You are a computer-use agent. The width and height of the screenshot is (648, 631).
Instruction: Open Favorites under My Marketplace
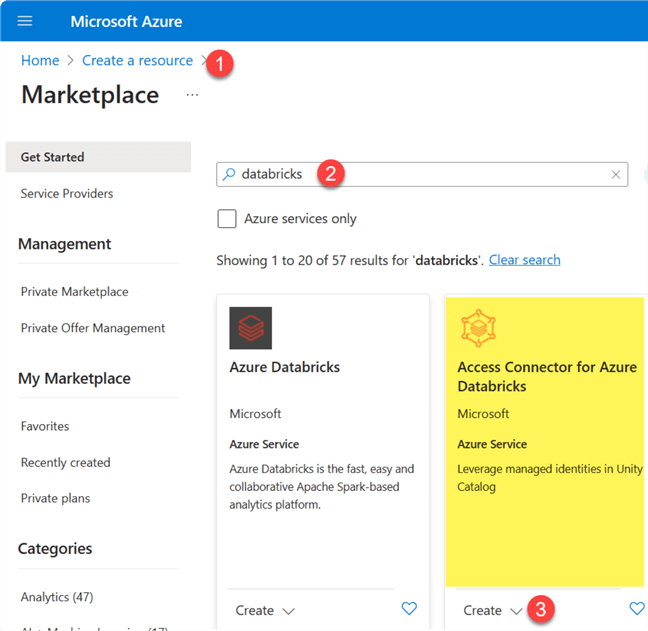pyautogui.click(x=45, y=426)
